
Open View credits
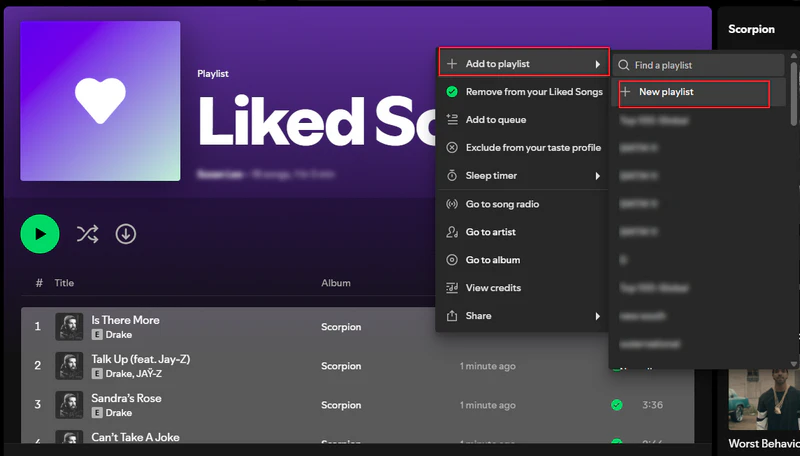523,288
